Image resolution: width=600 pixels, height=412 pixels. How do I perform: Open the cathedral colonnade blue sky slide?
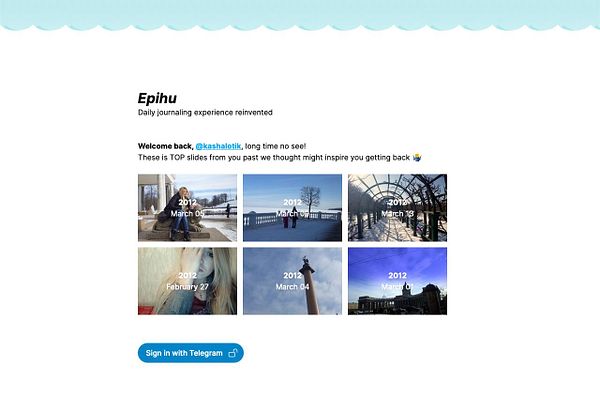(x=397, y=281)
